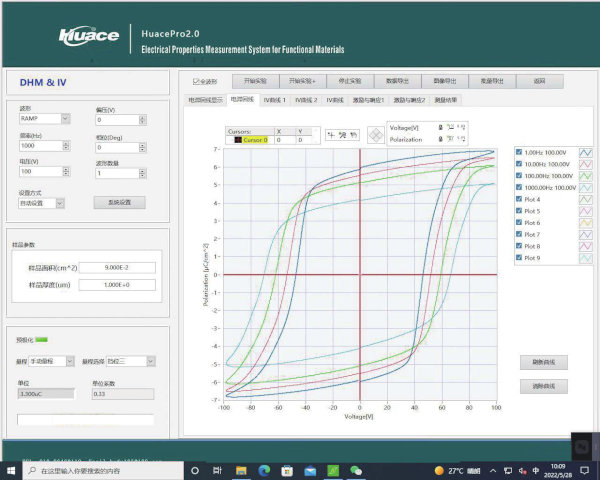The width and height of the screenshot is (600, 480).
Task: Switch to the 电滞回线显示 tab
Action: coord(206,100)
